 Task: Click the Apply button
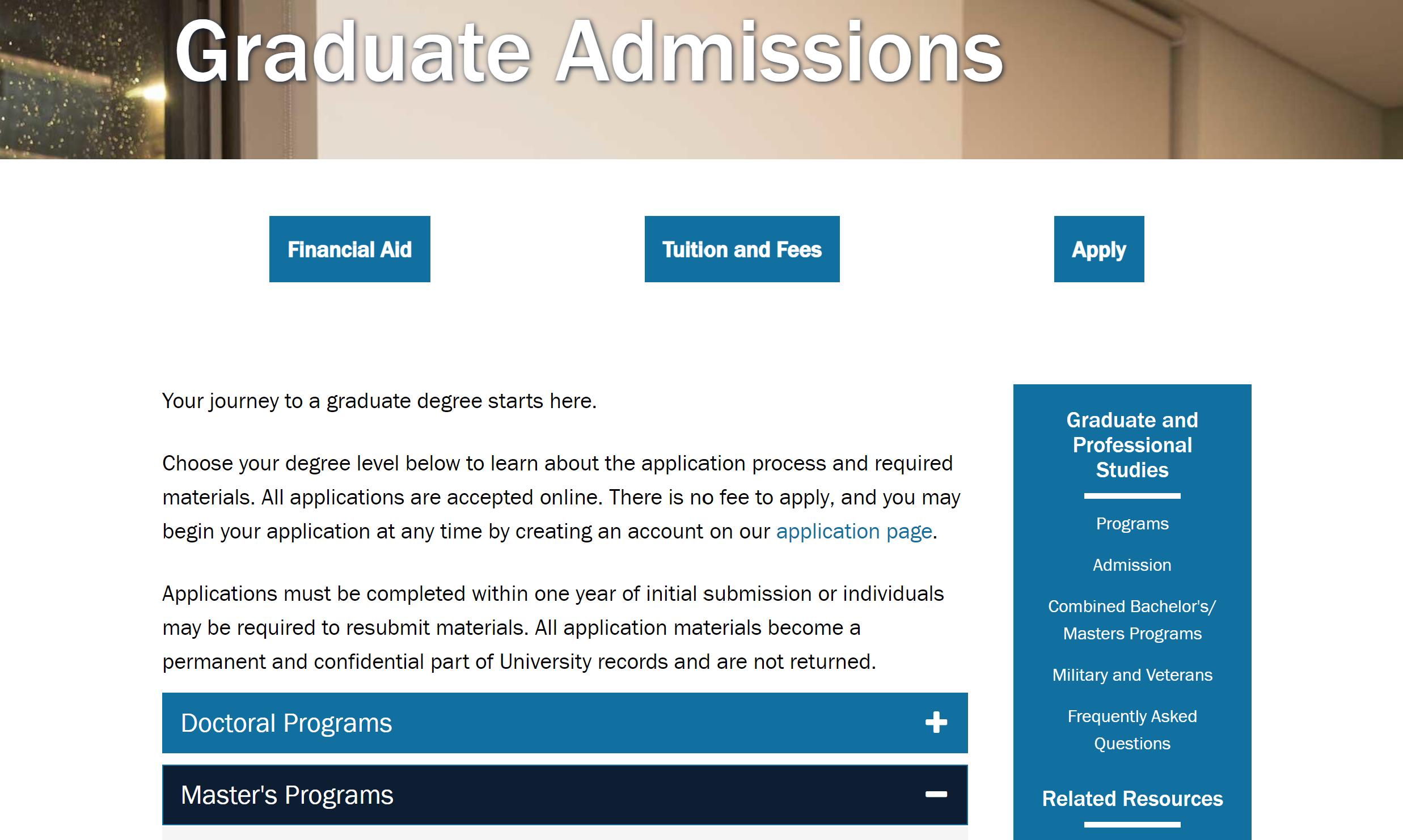[x=1099, y=249]
